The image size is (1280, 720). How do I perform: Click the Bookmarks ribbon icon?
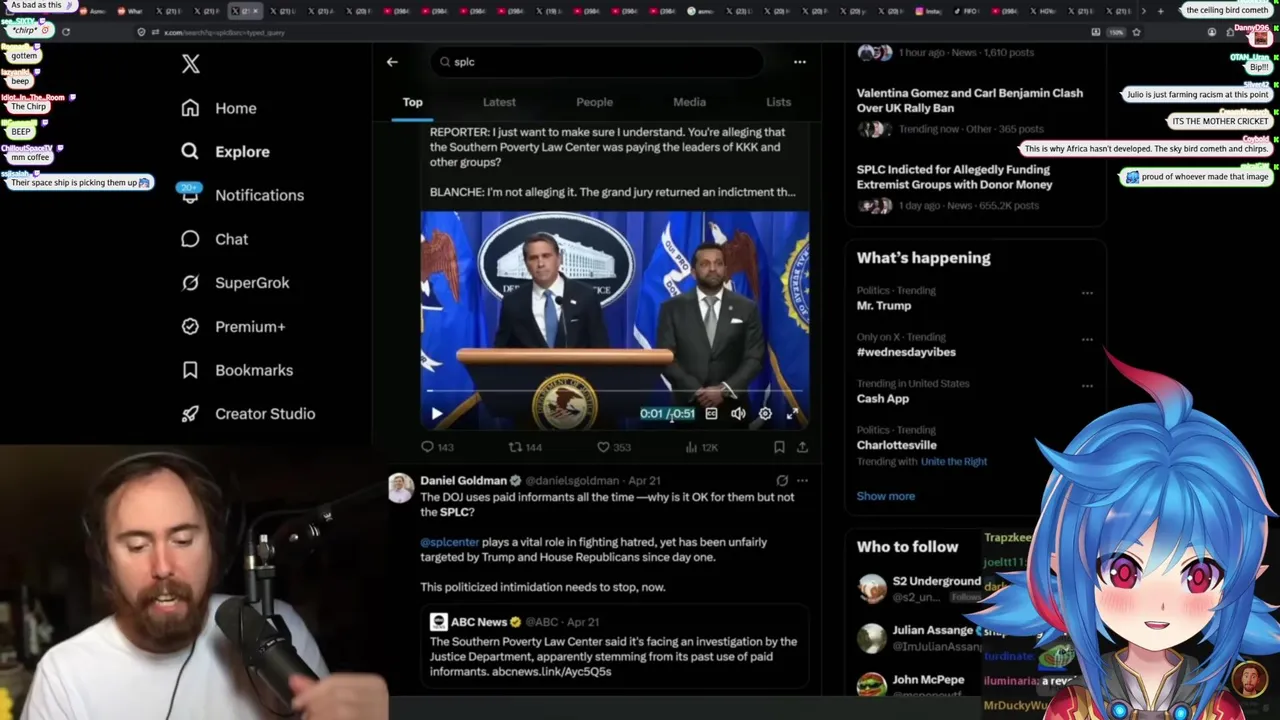[190, 370]
